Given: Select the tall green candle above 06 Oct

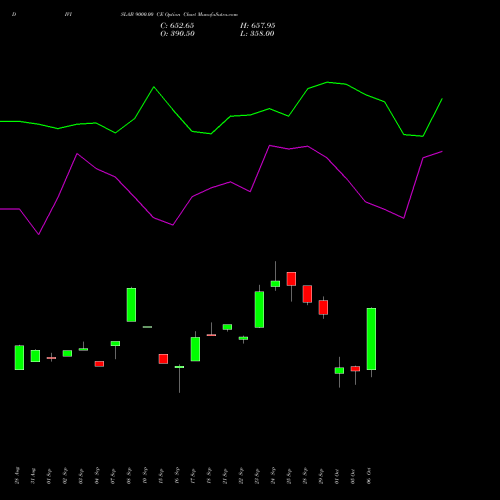Looking at the screenshot, I should click(371, 339).
